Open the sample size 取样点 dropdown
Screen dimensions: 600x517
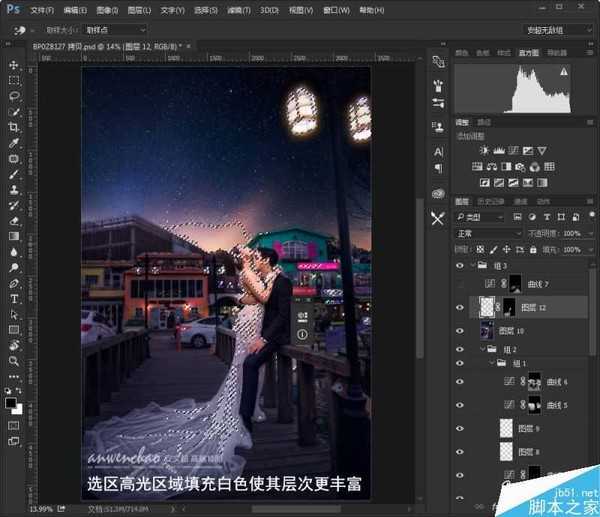[115, 30]
